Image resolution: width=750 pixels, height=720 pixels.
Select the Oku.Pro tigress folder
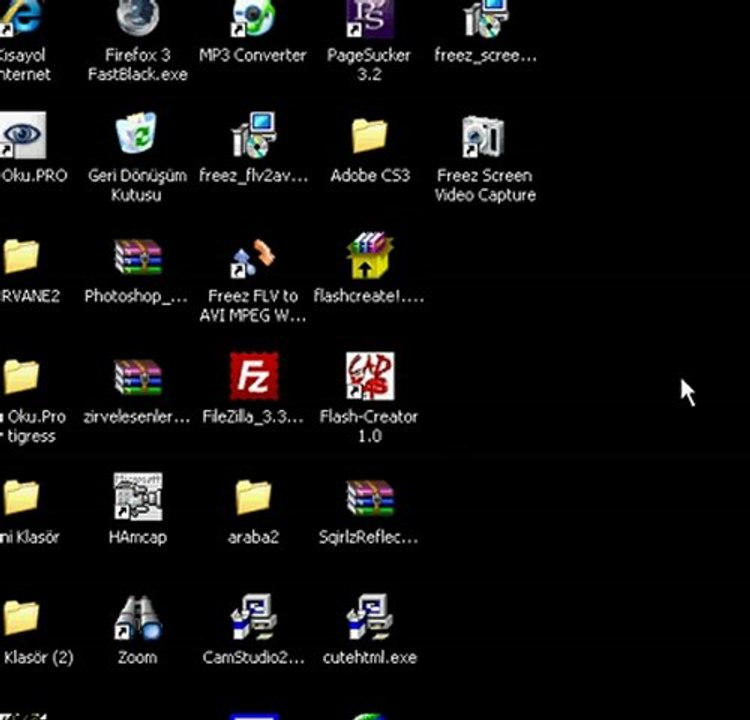click(21, 377)
